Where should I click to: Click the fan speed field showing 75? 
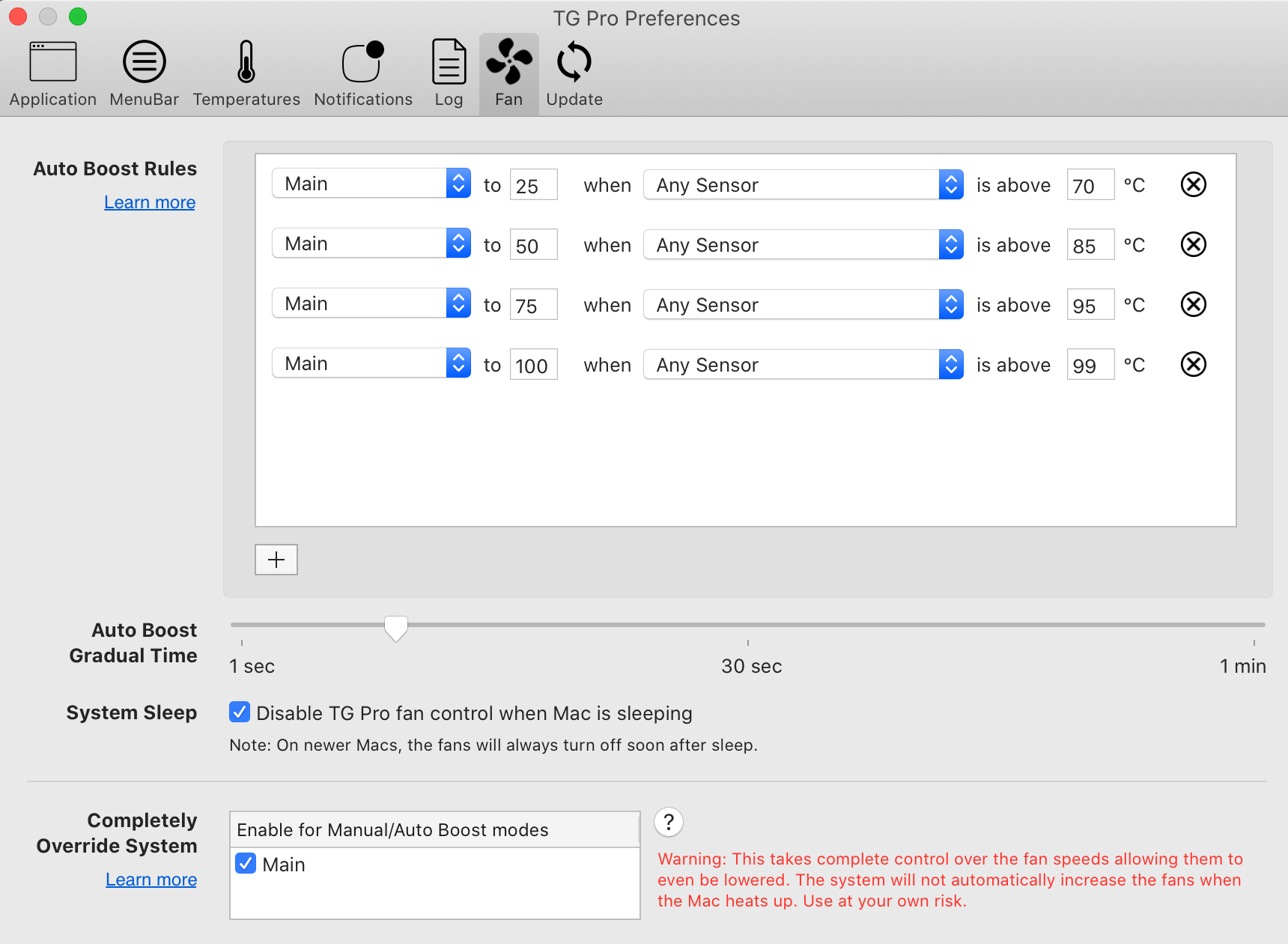(534, 305)
